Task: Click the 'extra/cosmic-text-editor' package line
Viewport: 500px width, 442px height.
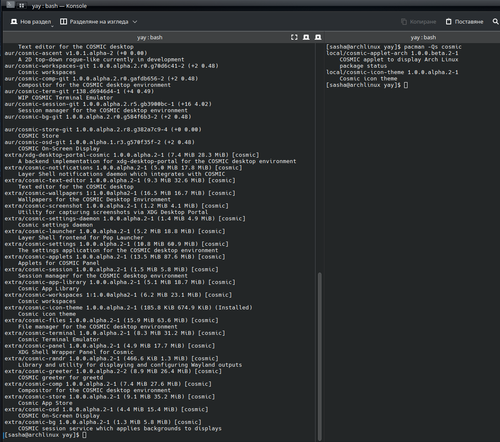Action: (120, 180)
